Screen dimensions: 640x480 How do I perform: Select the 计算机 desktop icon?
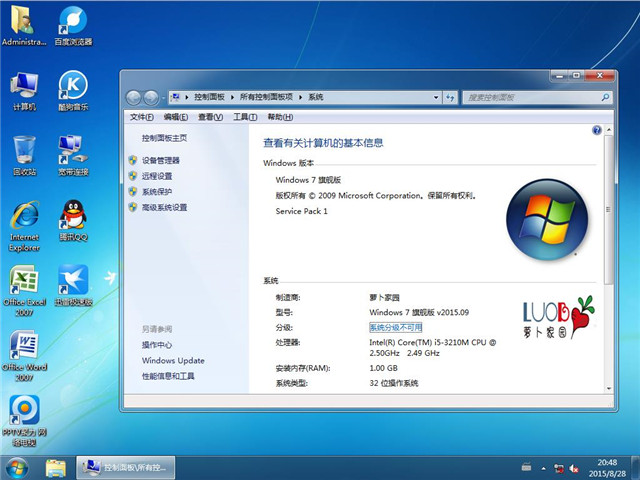(x=24, y=91)
